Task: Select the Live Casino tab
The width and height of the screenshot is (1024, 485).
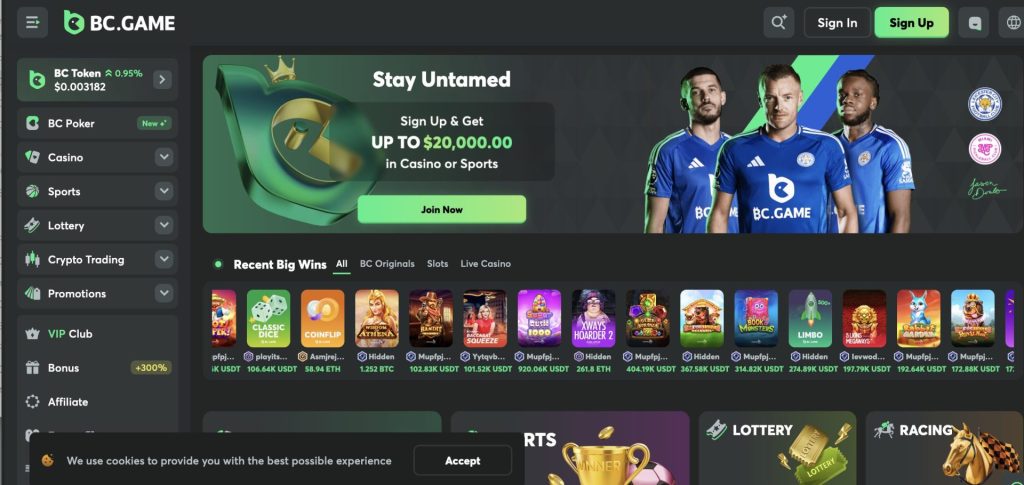Action: pos(485,264)
